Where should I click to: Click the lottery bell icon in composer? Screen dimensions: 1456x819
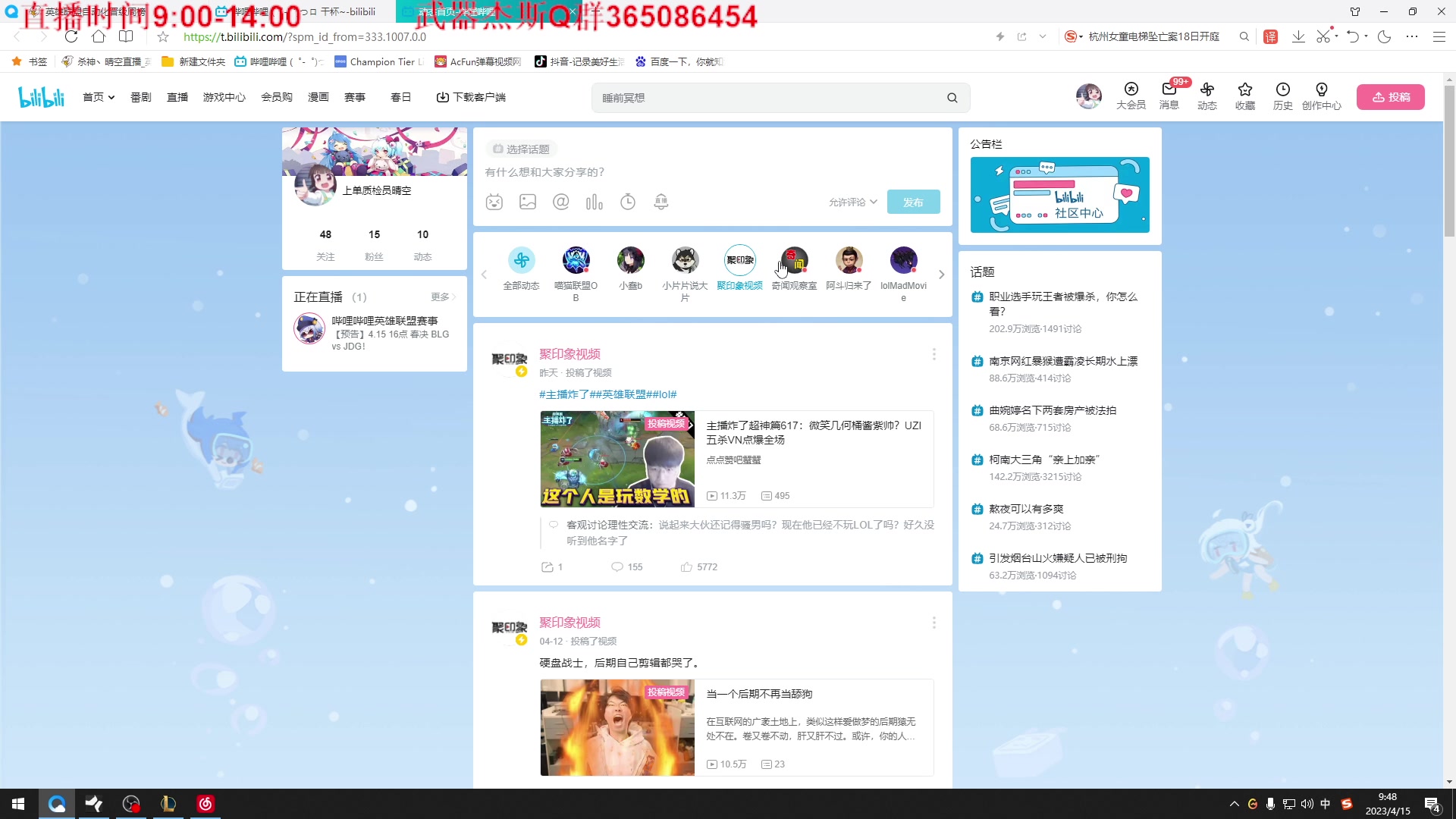[661, 202]
